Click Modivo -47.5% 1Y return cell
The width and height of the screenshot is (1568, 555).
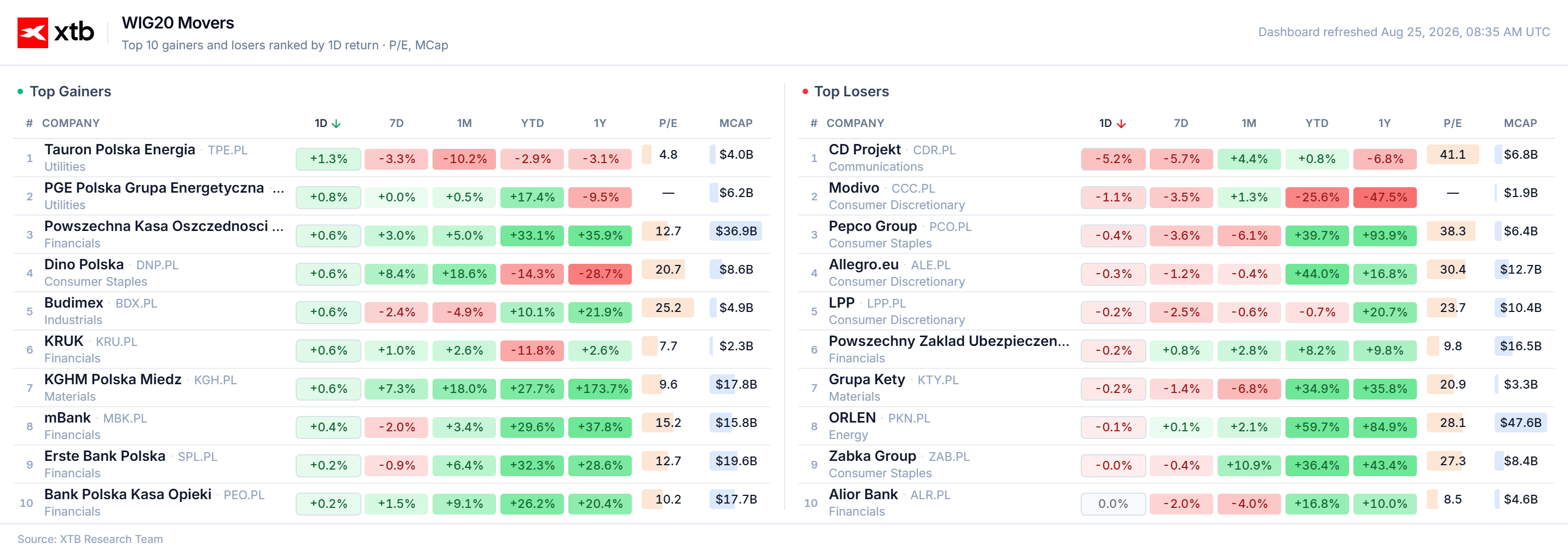(1385, 197)
